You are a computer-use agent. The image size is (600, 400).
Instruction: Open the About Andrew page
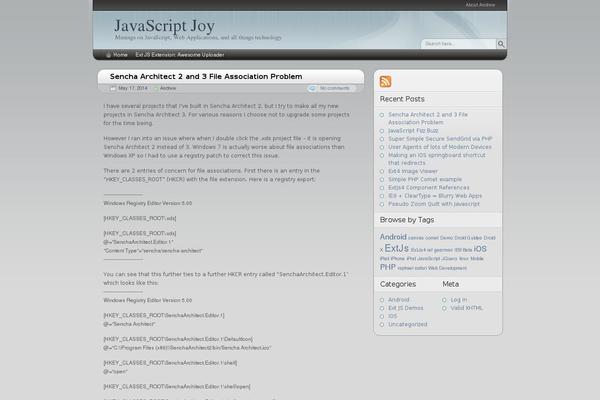480,5
